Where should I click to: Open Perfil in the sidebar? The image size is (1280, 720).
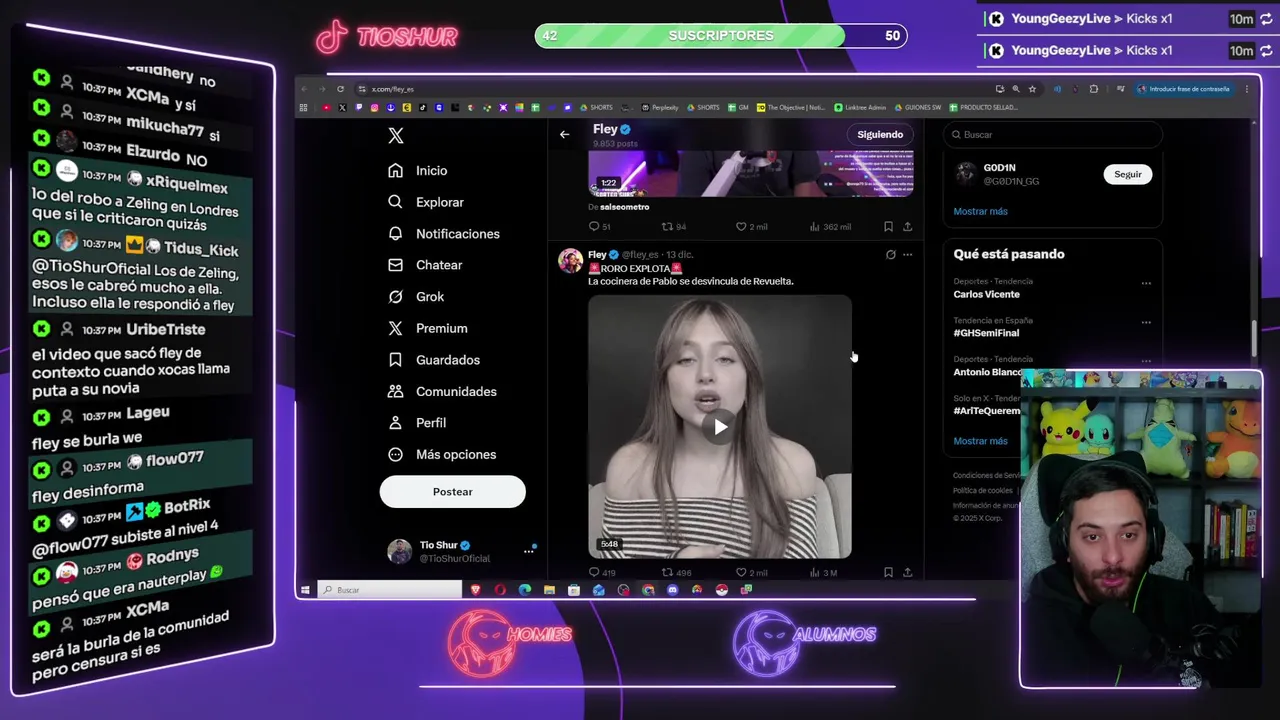coord(417,423)
